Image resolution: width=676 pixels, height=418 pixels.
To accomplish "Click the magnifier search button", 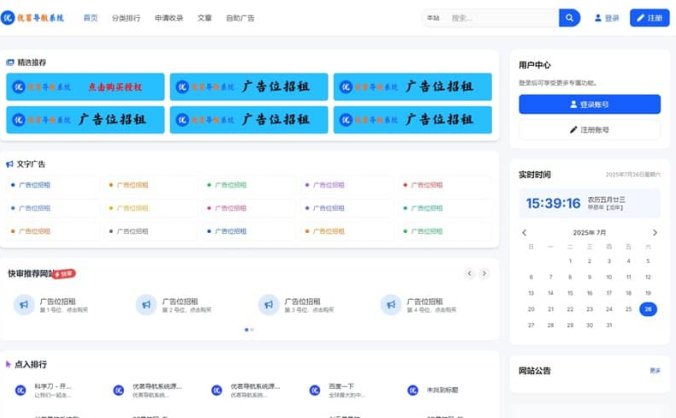I will [x=570, y=18].
